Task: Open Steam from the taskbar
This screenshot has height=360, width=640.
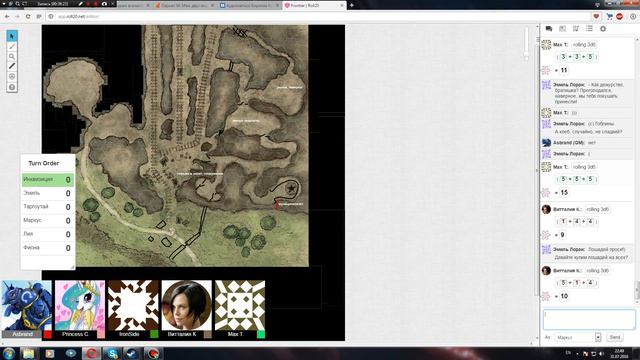Action: [x=132, y=353]
